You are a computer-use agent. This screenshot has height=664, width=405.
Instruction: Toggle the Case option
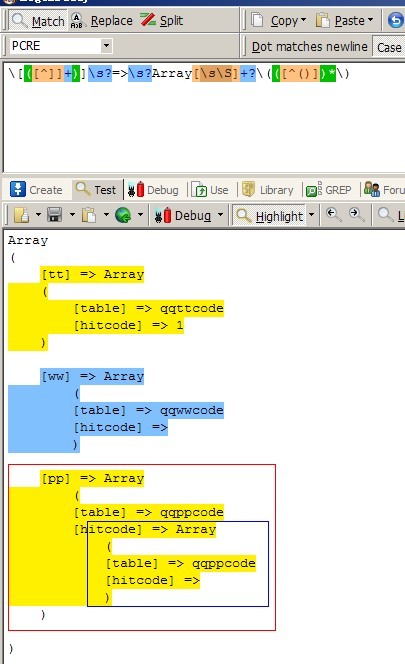click(389, 47)
